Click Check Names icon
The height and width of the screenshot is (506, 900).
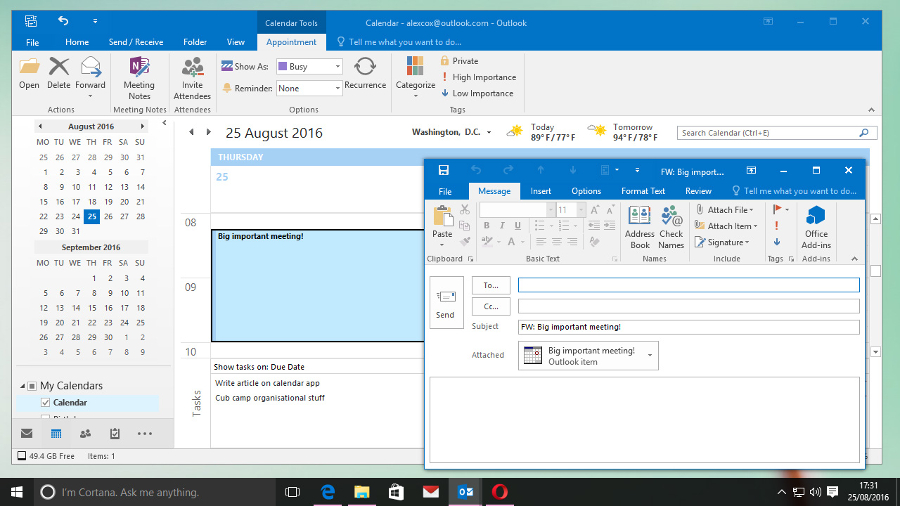pyautogui.click(x=671, y=227)
